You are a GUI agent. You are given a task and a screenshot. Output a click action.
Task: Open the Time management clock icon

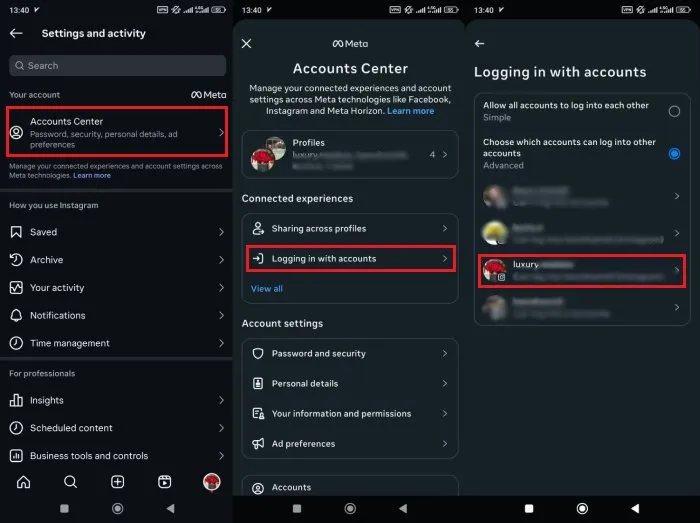[x=16, y=343]
